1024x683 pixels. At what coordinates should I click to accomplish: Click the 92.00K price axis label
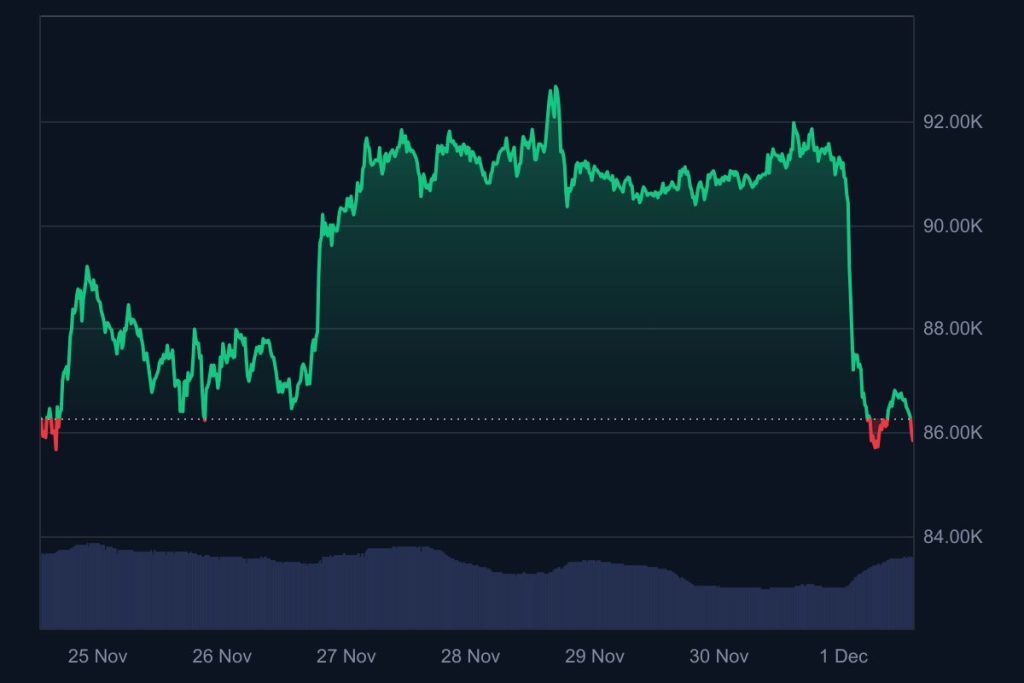coord(952,122)
